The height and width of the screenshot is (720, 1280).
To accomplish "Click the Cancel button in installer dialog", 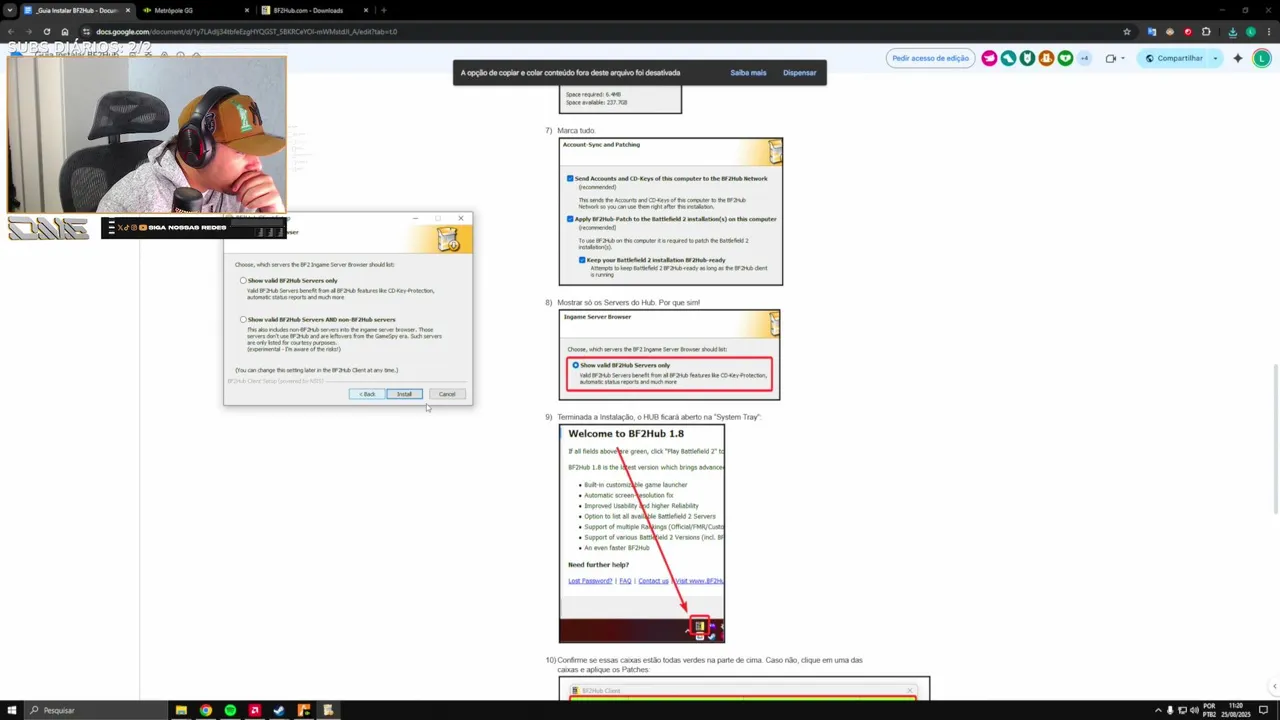I will tap(446, 394).
